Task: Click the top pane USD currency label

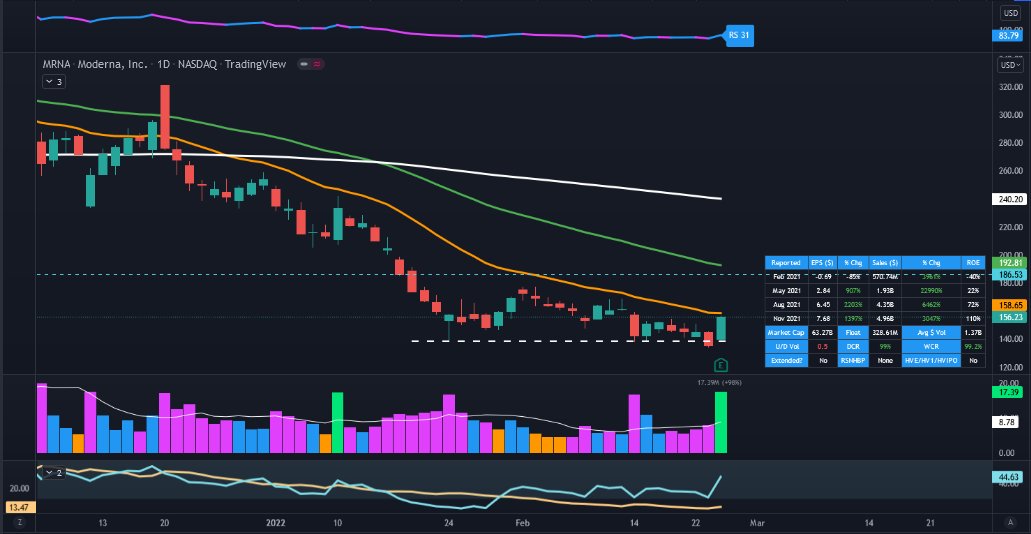Action: click(1009, 13)
